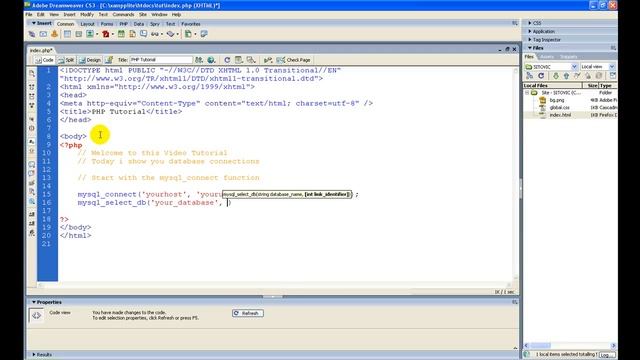
Task: Preview in browser with the globe icon
Action: pyautogui.click(x=211, y=60)
